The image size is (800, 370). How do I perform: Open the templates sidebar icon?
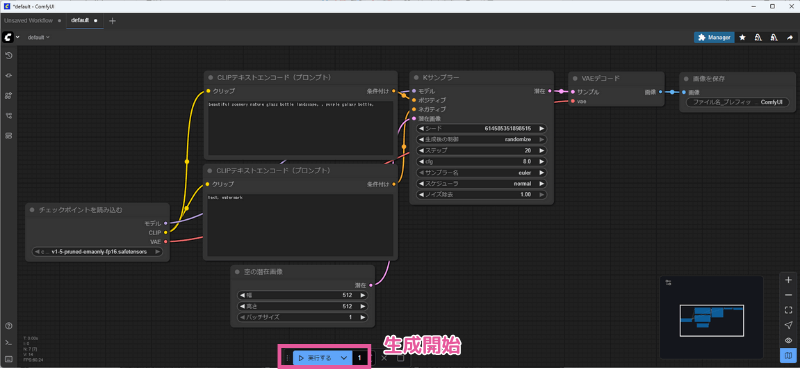[8, 136]
